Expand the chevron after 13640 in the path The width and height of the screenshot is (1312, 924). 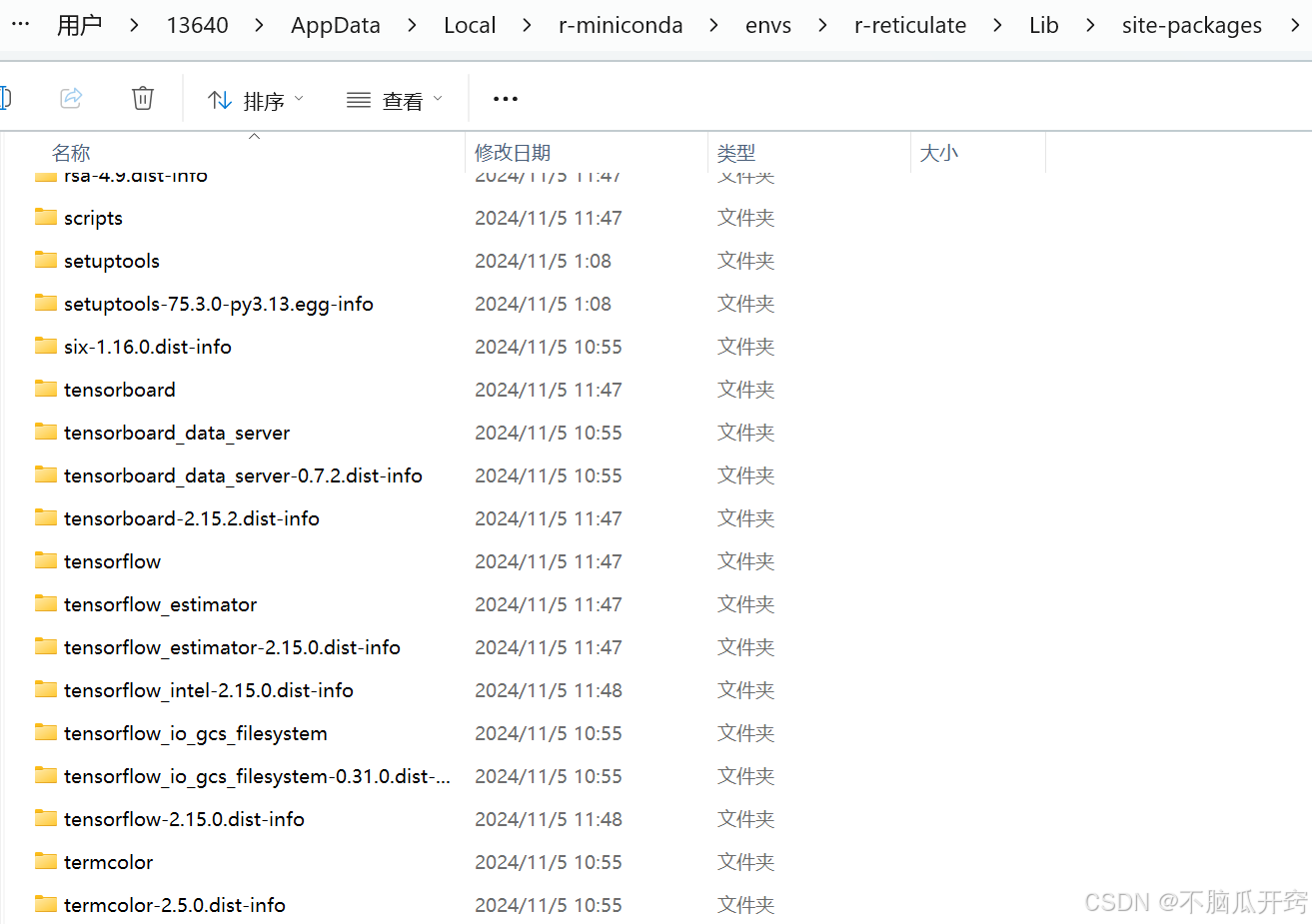[259, 25]
